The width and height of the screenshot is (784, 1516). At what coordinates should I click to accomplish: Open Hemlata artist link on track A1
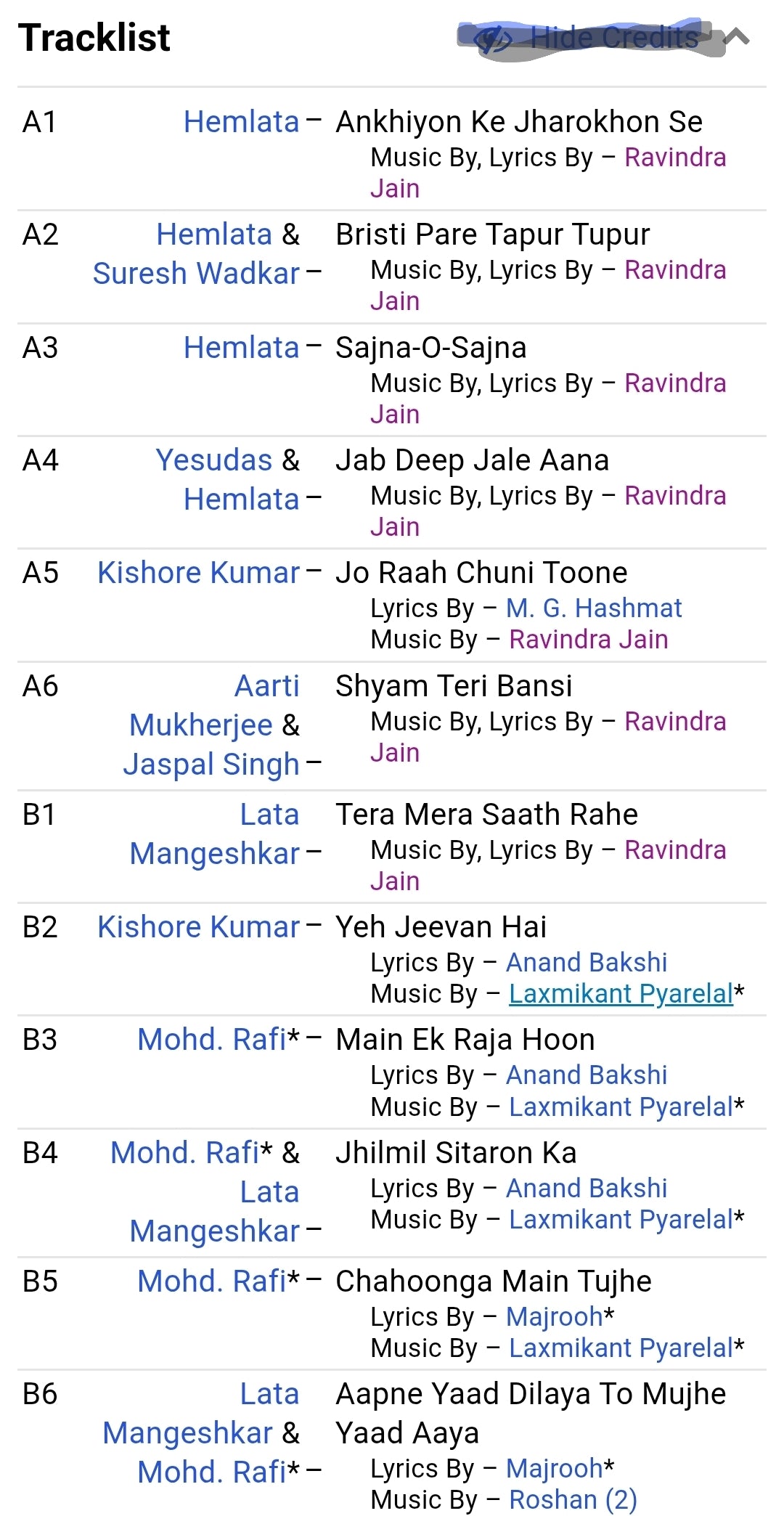click(241, 122)
